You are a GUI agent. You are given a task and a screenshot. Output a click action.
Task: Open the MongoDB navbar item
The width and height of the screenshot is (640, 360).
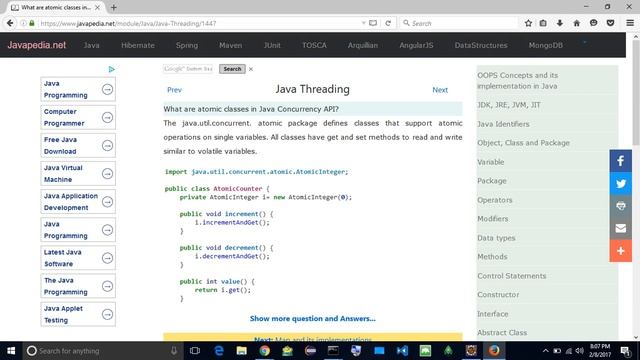(x=546, y=45)
